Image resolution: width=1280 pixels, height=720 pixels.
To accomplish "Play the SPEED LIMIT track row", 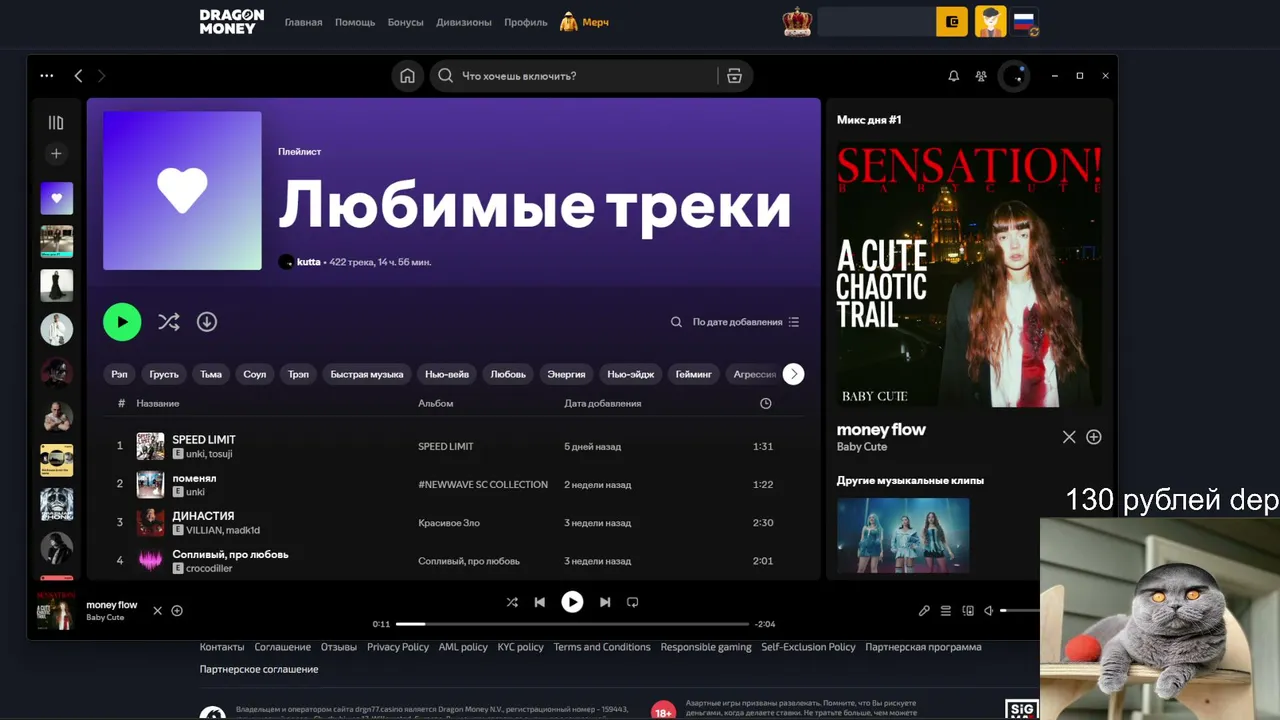I will click(453, 446).
